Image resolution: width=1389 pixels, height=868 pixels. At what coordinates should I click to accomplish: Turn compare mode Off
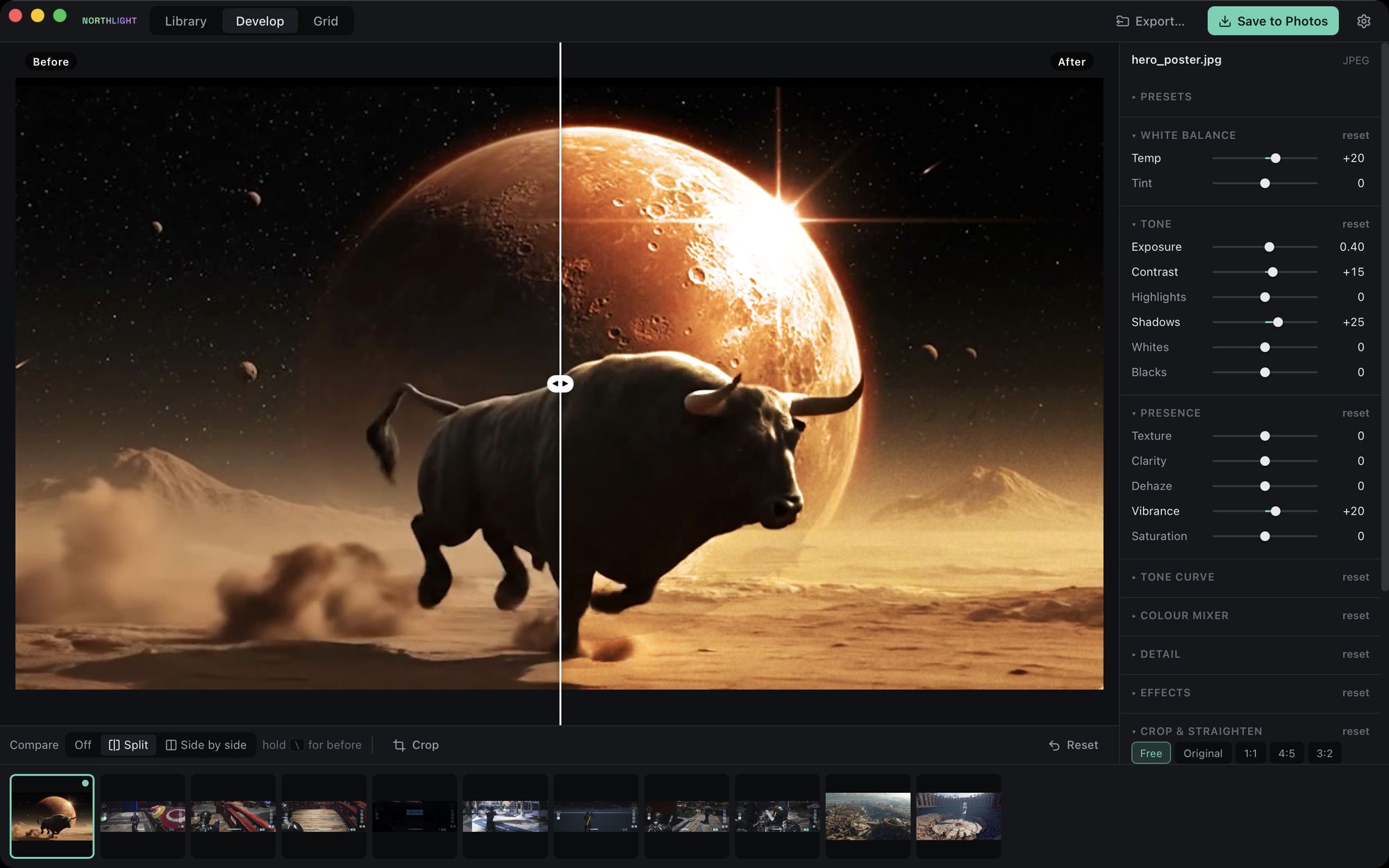click(83, 745)
